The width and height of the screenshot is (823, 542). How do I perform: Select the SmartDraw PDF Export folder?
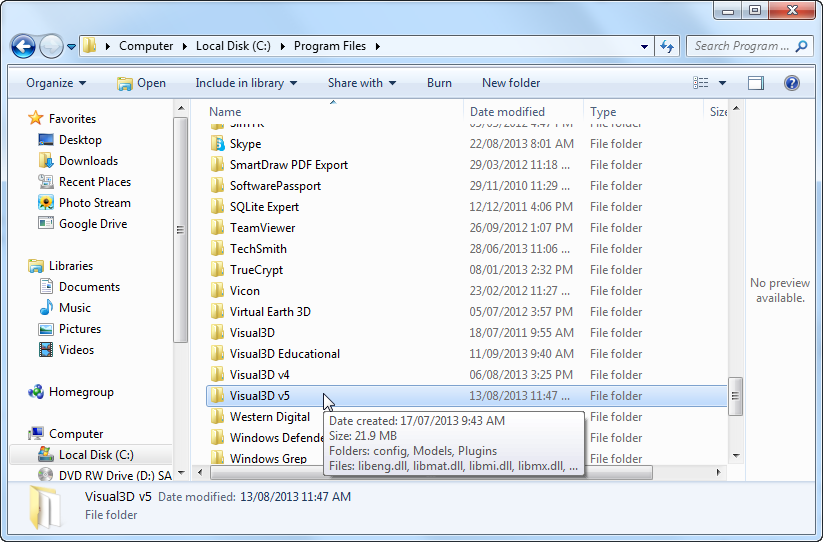click(x=289, y=165)
